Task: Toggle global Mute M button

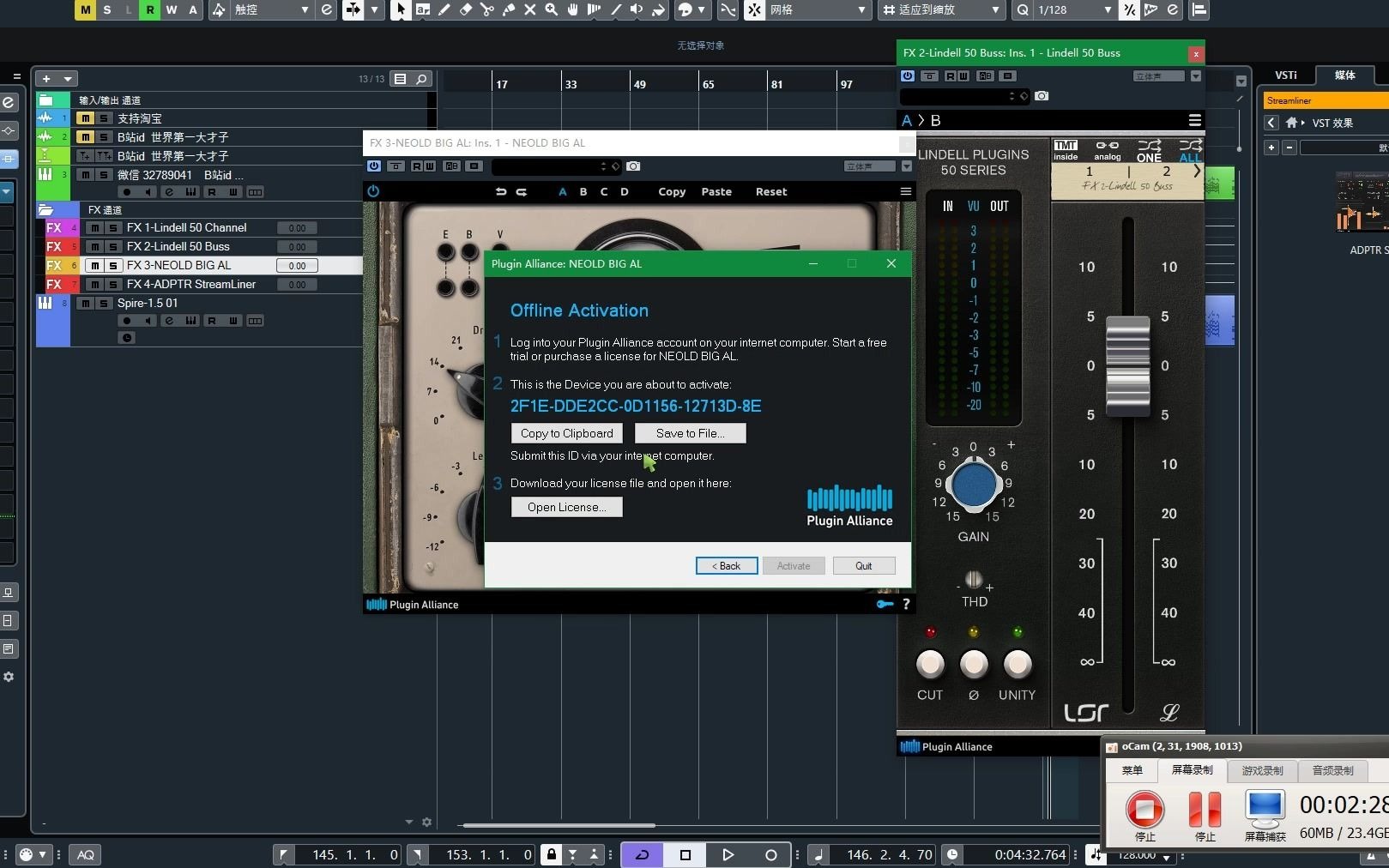Action: click(x=85, y=10)
